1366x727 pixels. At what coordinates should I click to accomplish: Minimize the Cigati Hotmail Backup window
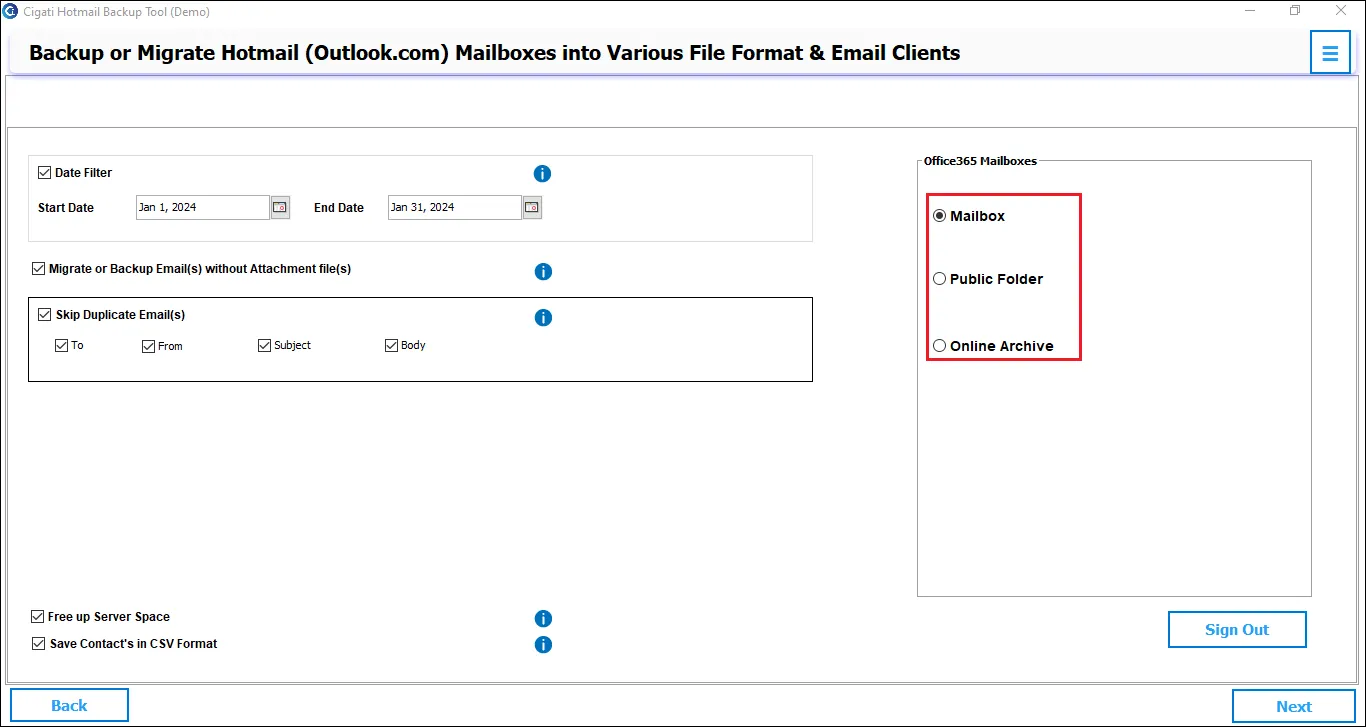click(1251, 11)
